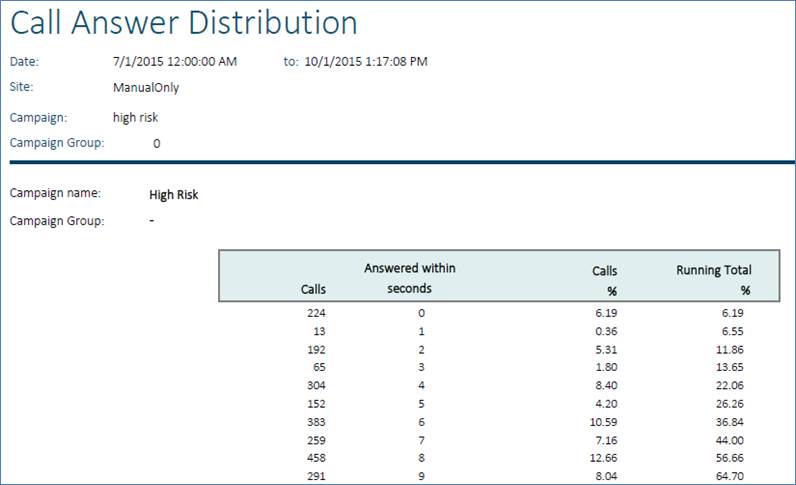This screenshot has width=796, height=485.
Task: Click the Calls column header on left
Action: (313, 289)
